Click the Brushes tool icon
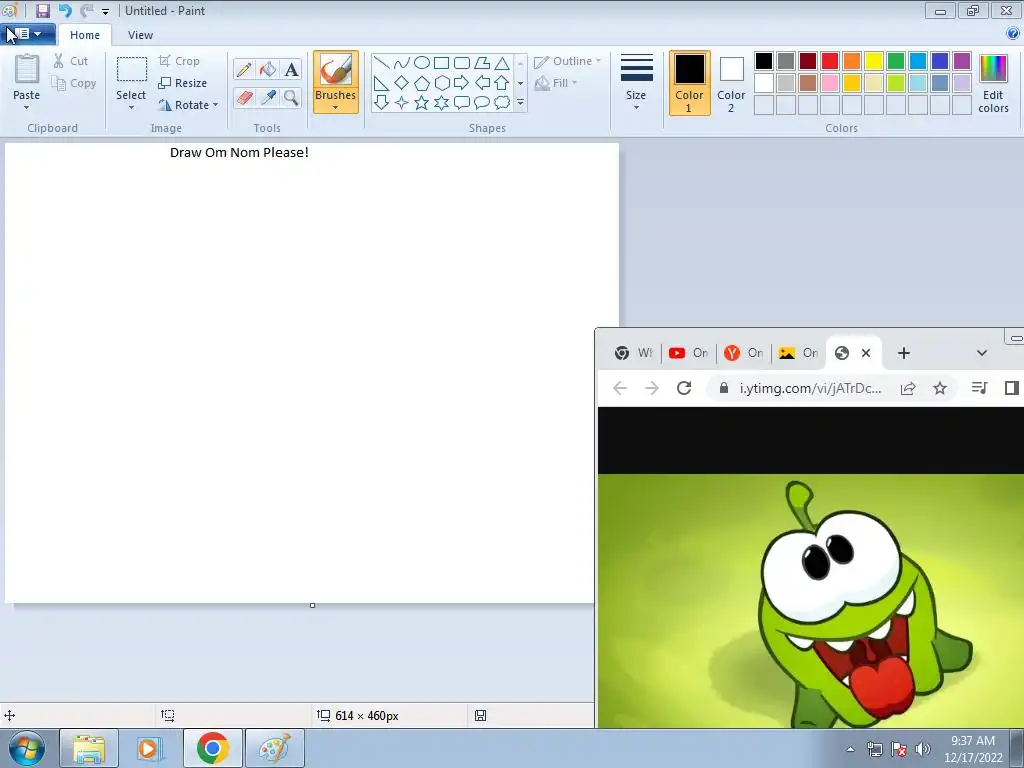 pyautogui.click(x=336, y=69)
